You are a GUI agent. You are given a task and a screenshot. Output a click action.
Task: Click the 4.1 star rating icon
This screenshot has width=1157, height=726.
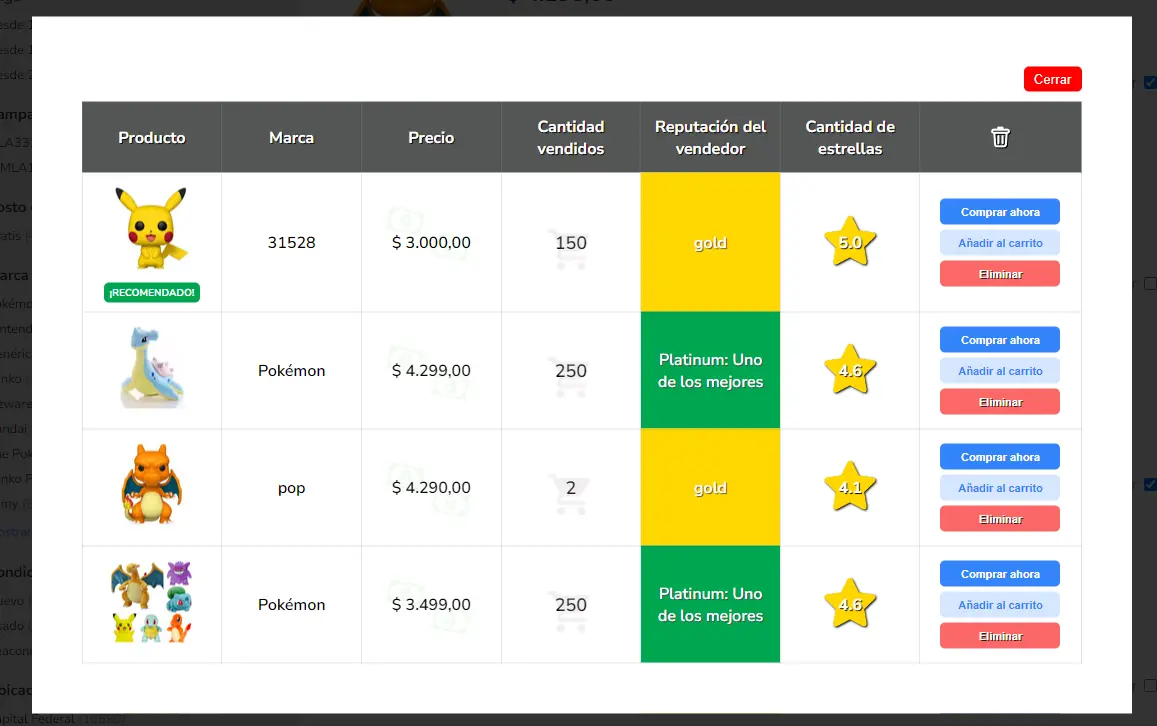coord(850,487)
